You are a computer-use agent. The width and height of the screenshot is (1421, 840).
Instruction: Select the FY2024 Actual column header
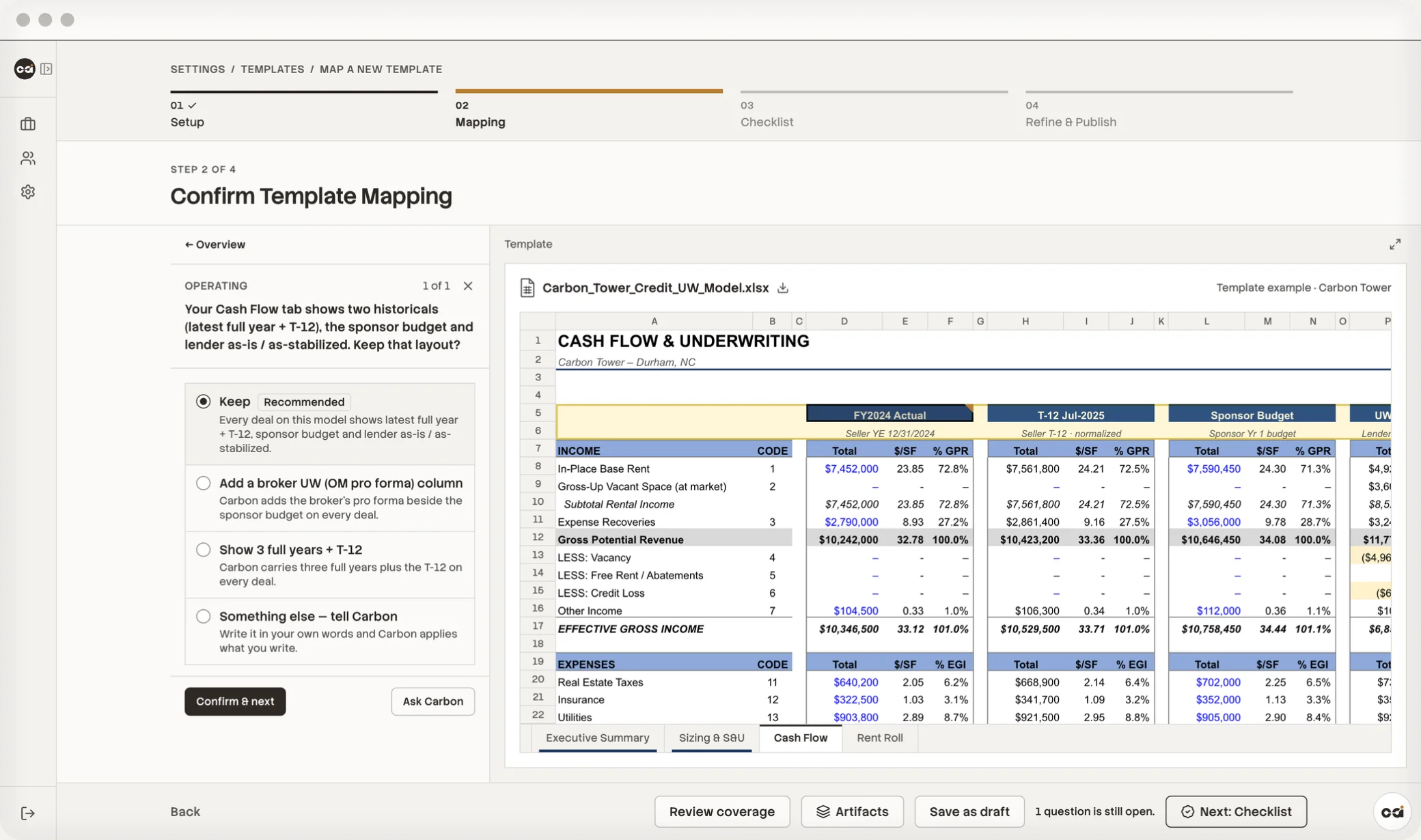[x=889, y=415]
